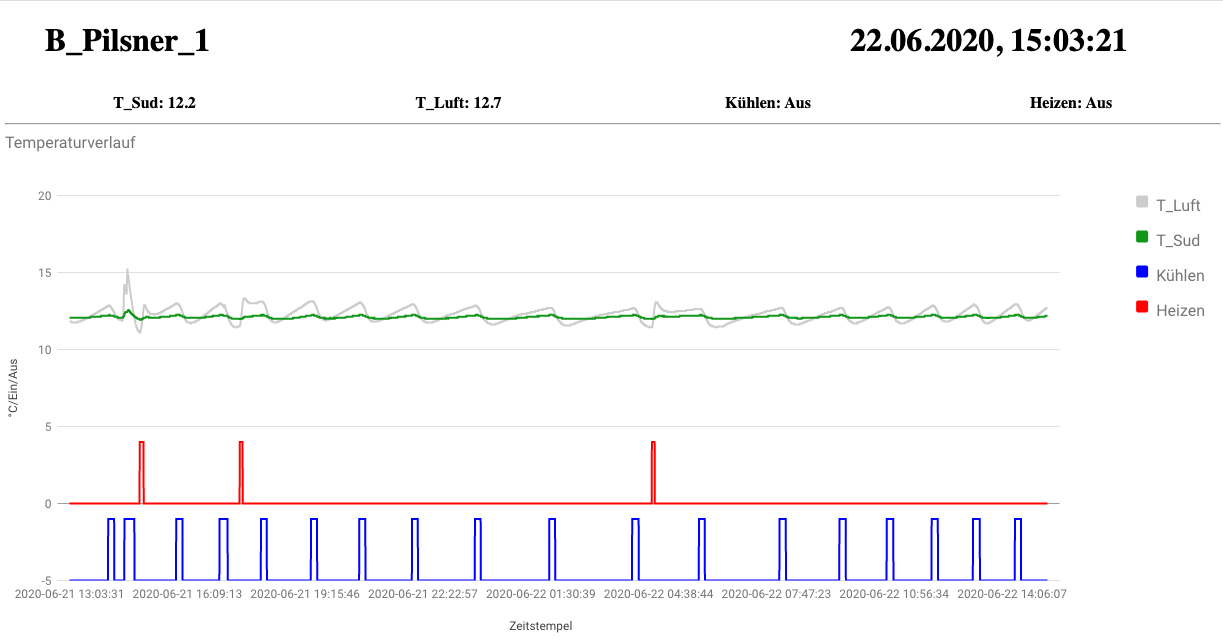This screenshot has height=643, width=1223.
Task: Click the B_Pilsner_1 page heading
Action: coord(127,41)
